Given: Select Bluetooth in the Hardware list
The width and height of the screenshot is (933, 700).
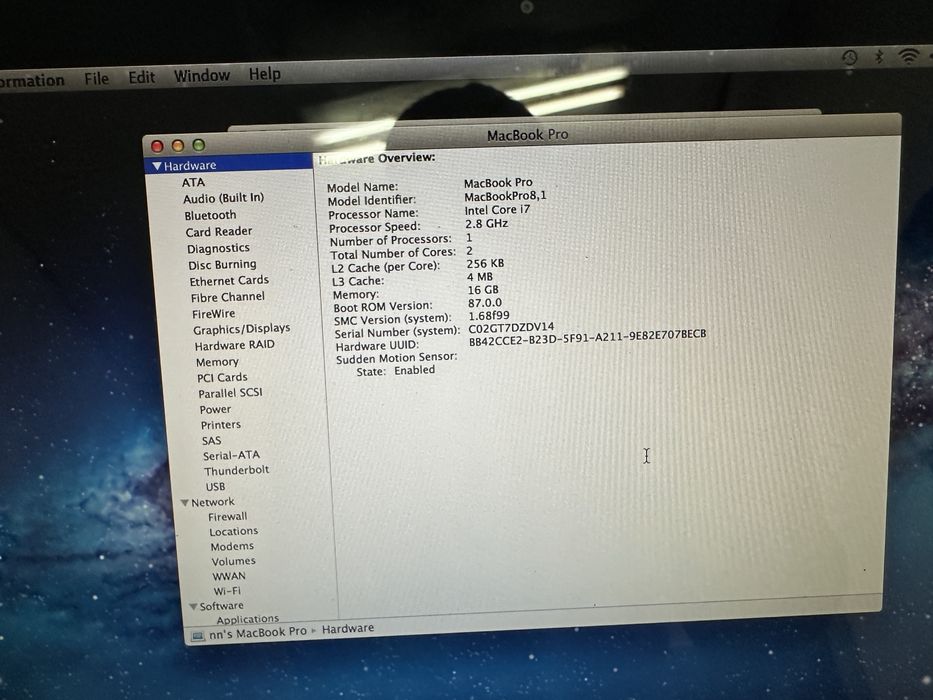Looking at the screenshot, I should tap(210, 215).
